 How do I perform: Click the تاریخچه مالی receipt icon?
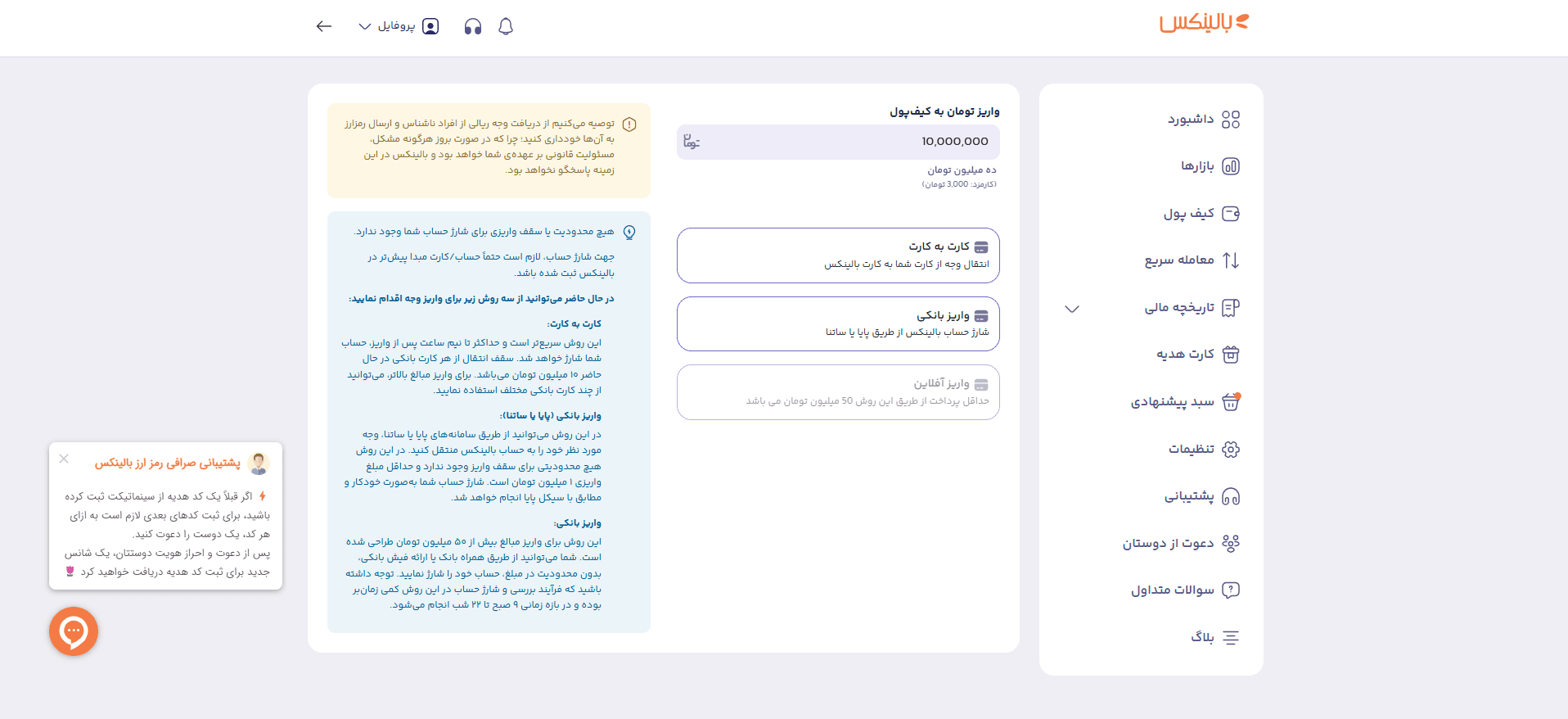(1231, 308)
